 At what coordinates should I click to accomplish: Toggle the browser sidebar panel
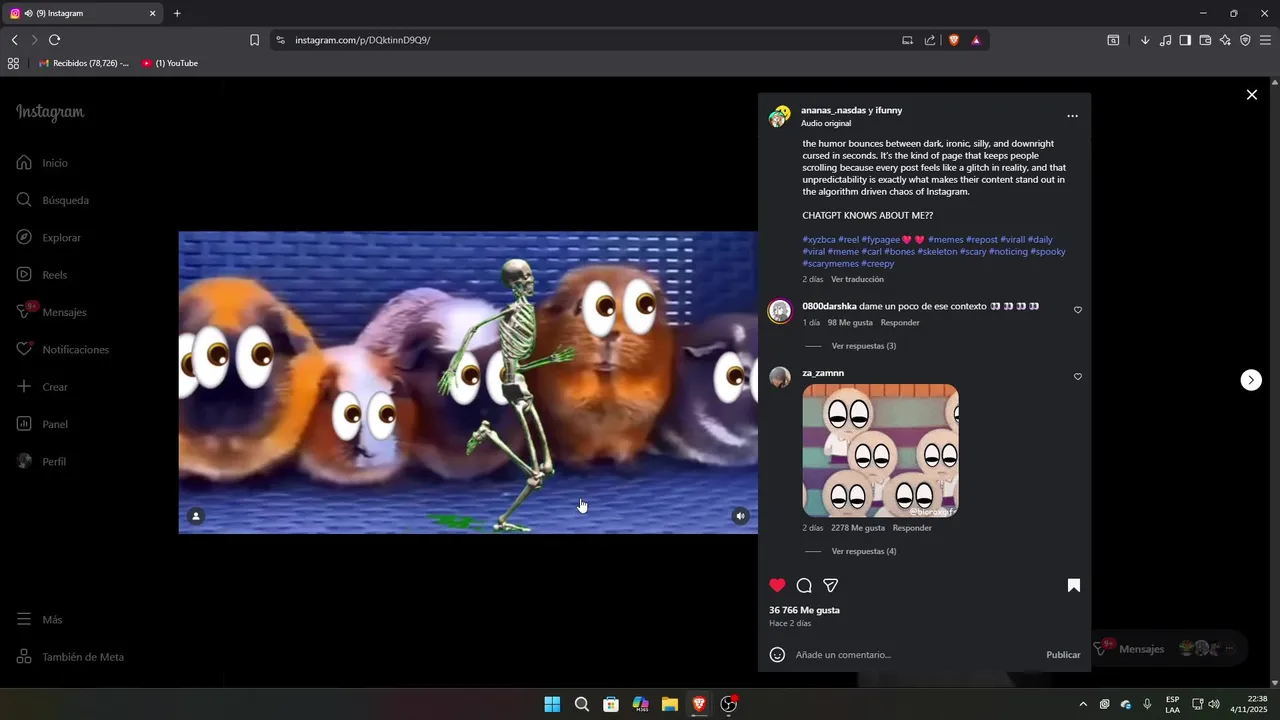pos(1185,40)
